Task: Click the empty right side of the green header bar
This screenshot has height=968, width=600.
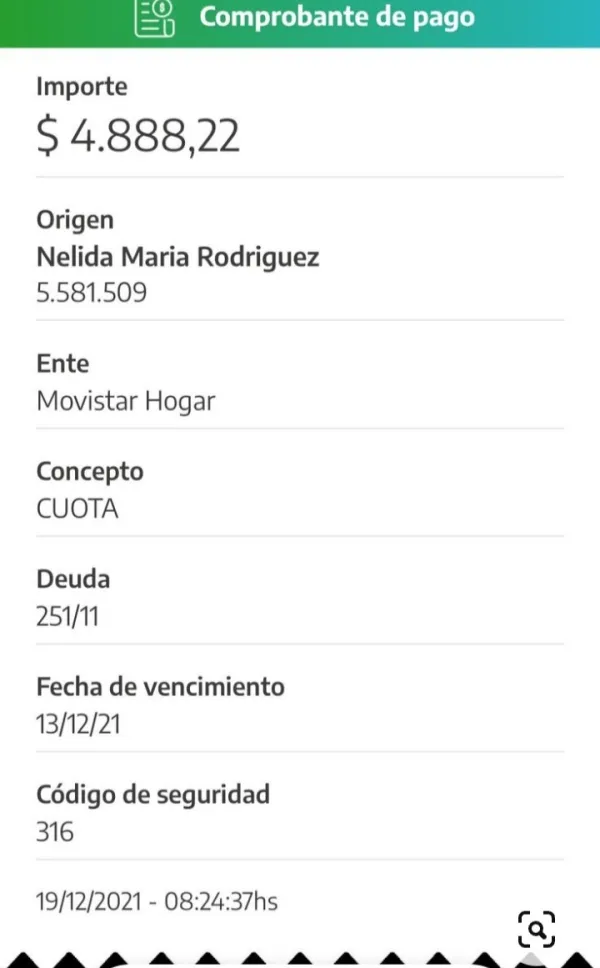Action: 545,20
